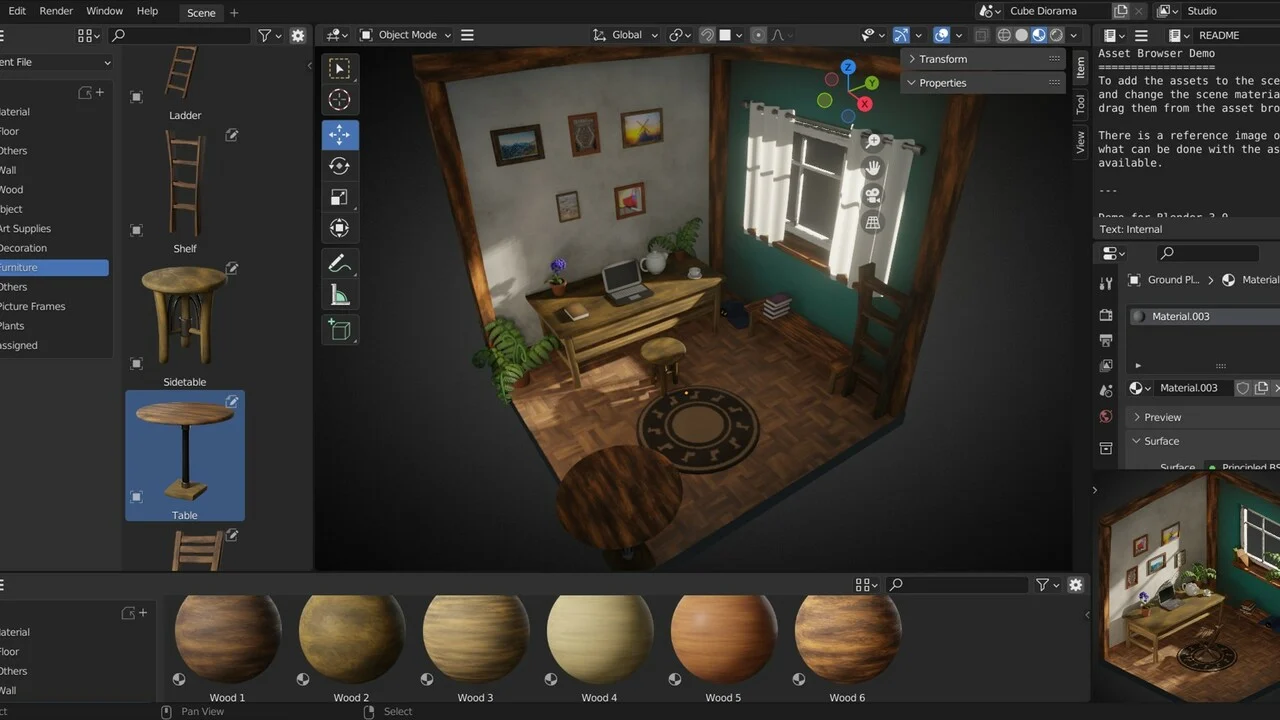Click the camera icon in the viewport gizmos

pyautogui.click(x=871, y=196)
